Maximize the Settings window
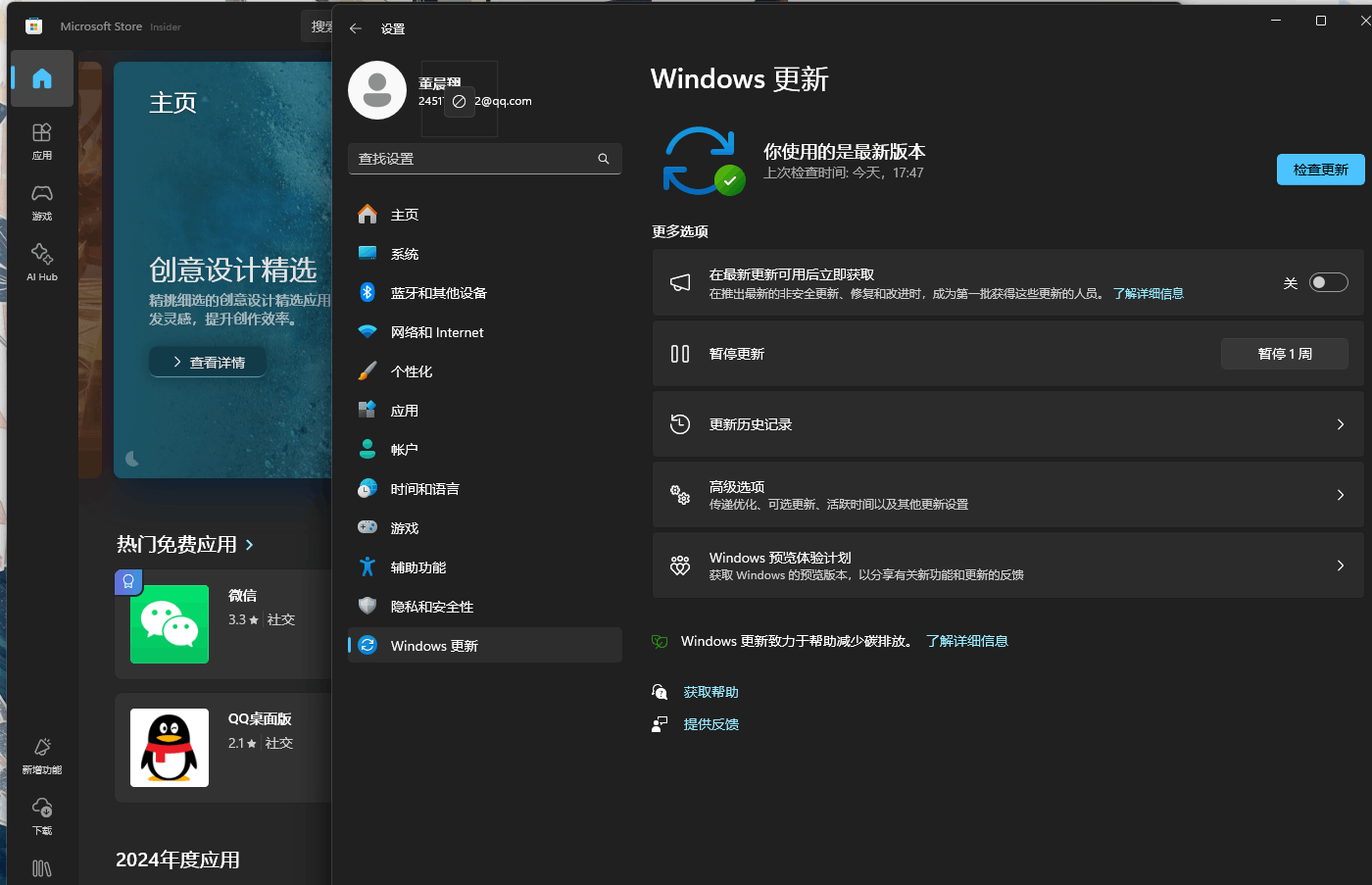Screen dimensions: 1372x885 1320,21
